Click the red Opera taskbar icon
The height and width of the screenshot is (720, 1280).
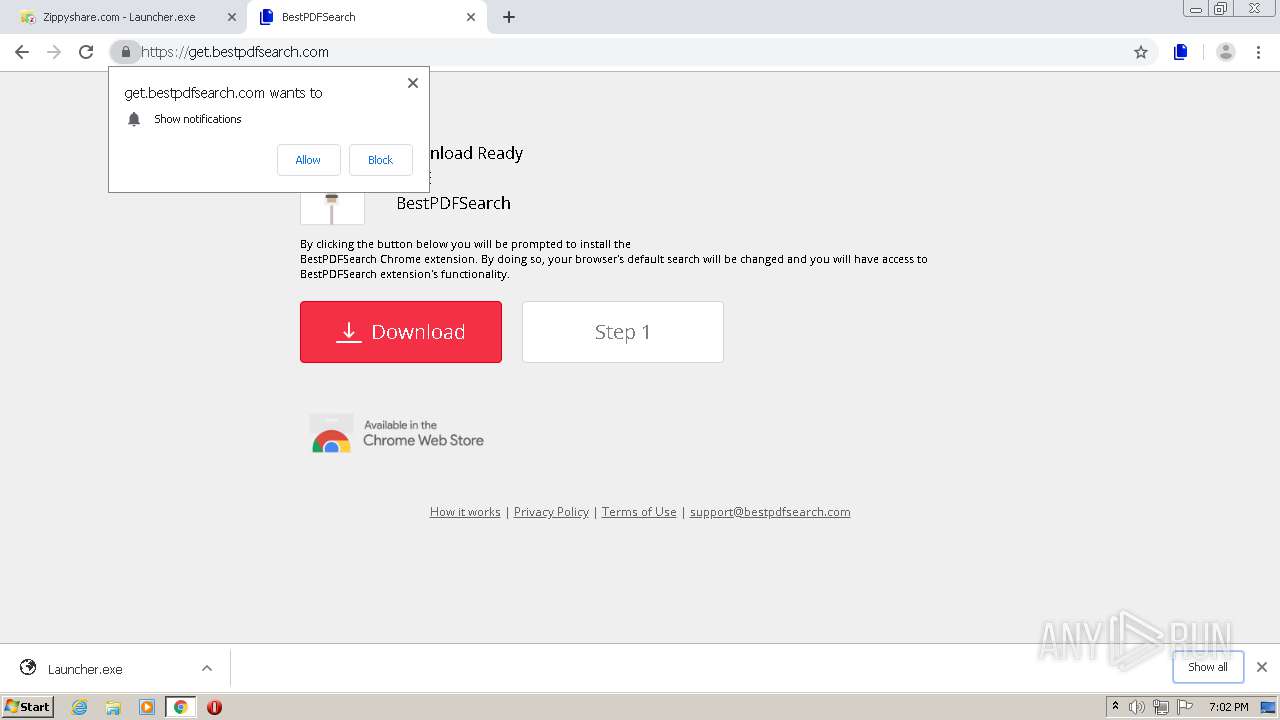(x=214, y=707)
